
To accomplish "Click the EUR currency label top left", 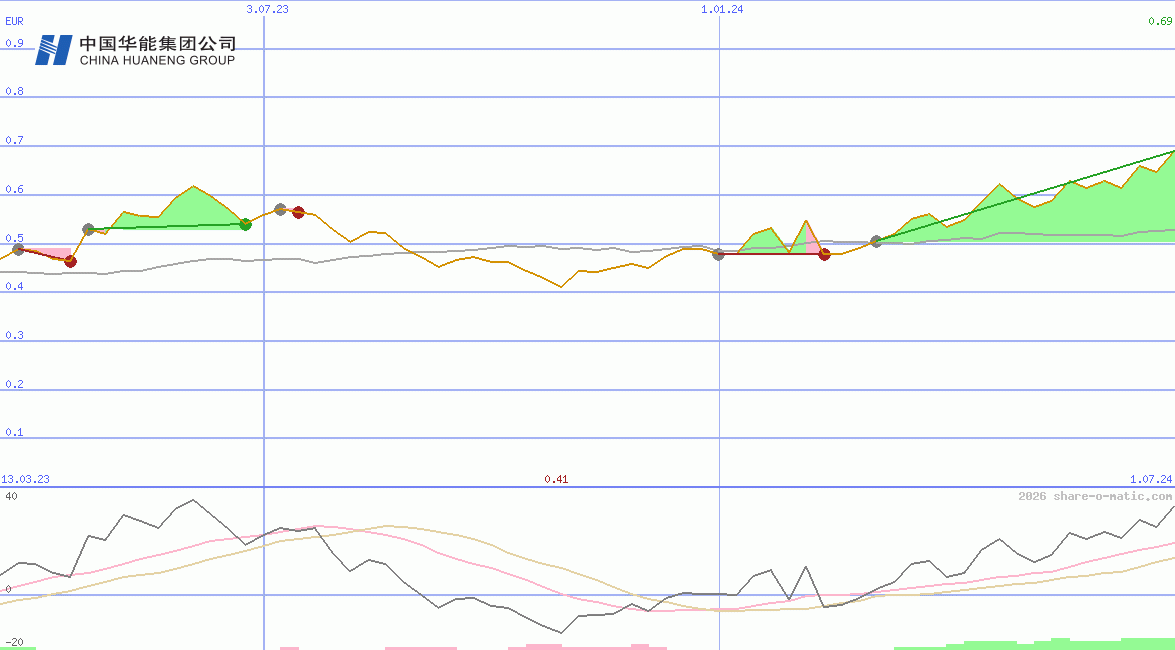I will click(x=14, y=20).
